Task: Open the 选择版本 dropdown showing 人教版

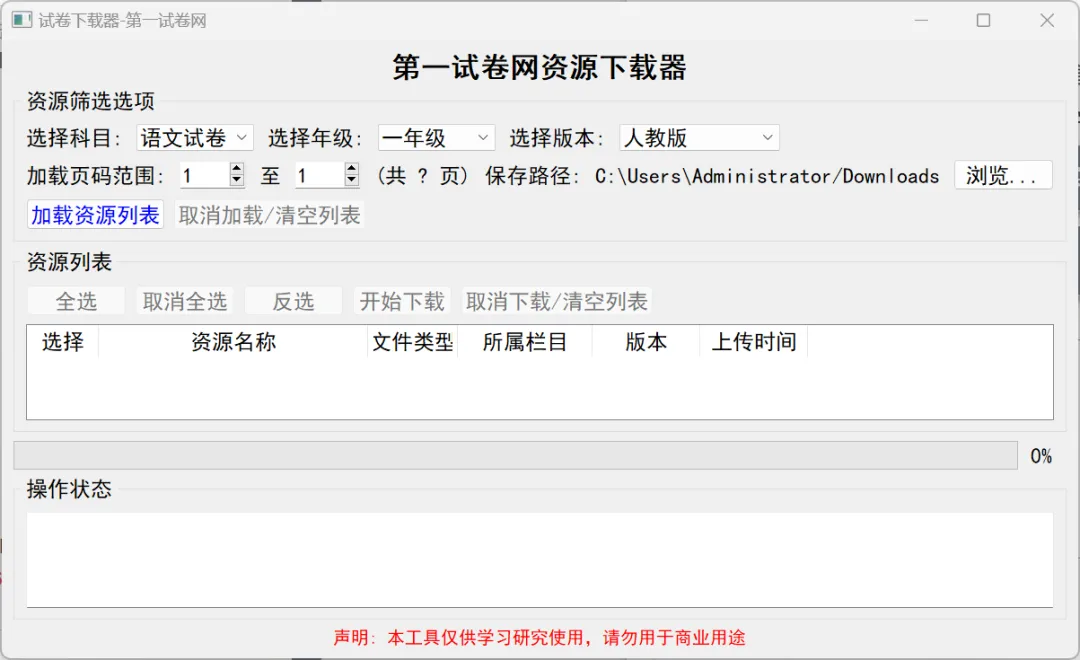Action: [698, 137]
